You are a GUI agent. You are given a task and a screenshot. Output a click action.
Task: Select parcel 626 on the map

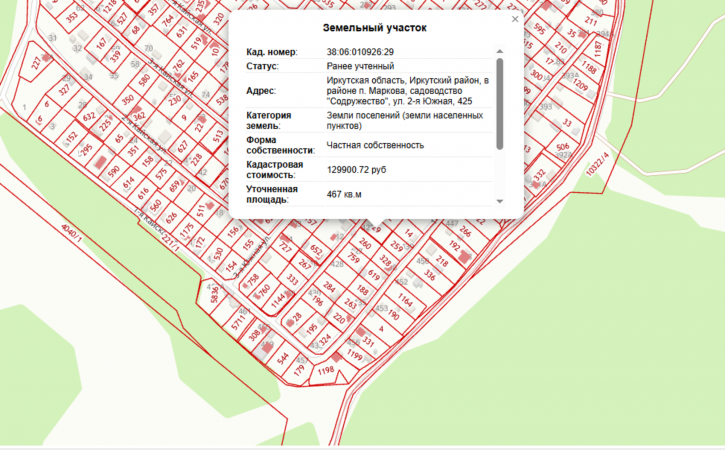click(x=172, y=218)
